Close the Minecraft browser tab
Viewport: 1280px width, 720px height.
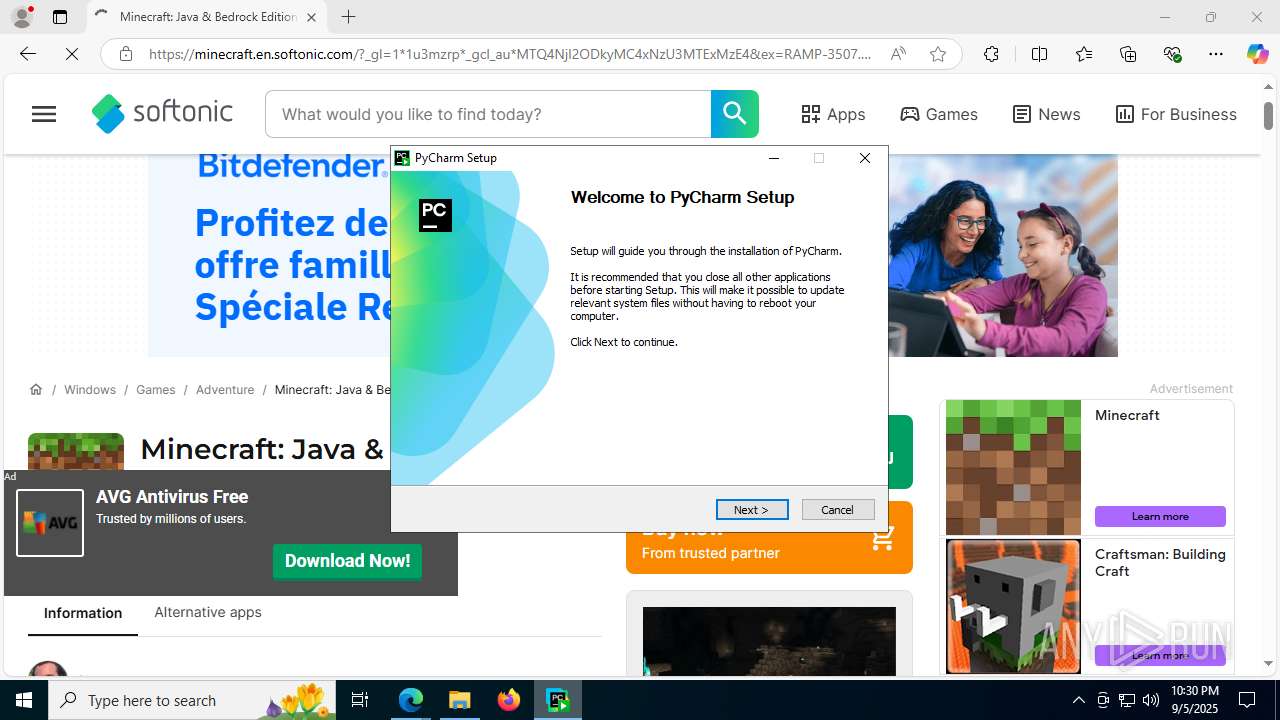click(311, 17)
